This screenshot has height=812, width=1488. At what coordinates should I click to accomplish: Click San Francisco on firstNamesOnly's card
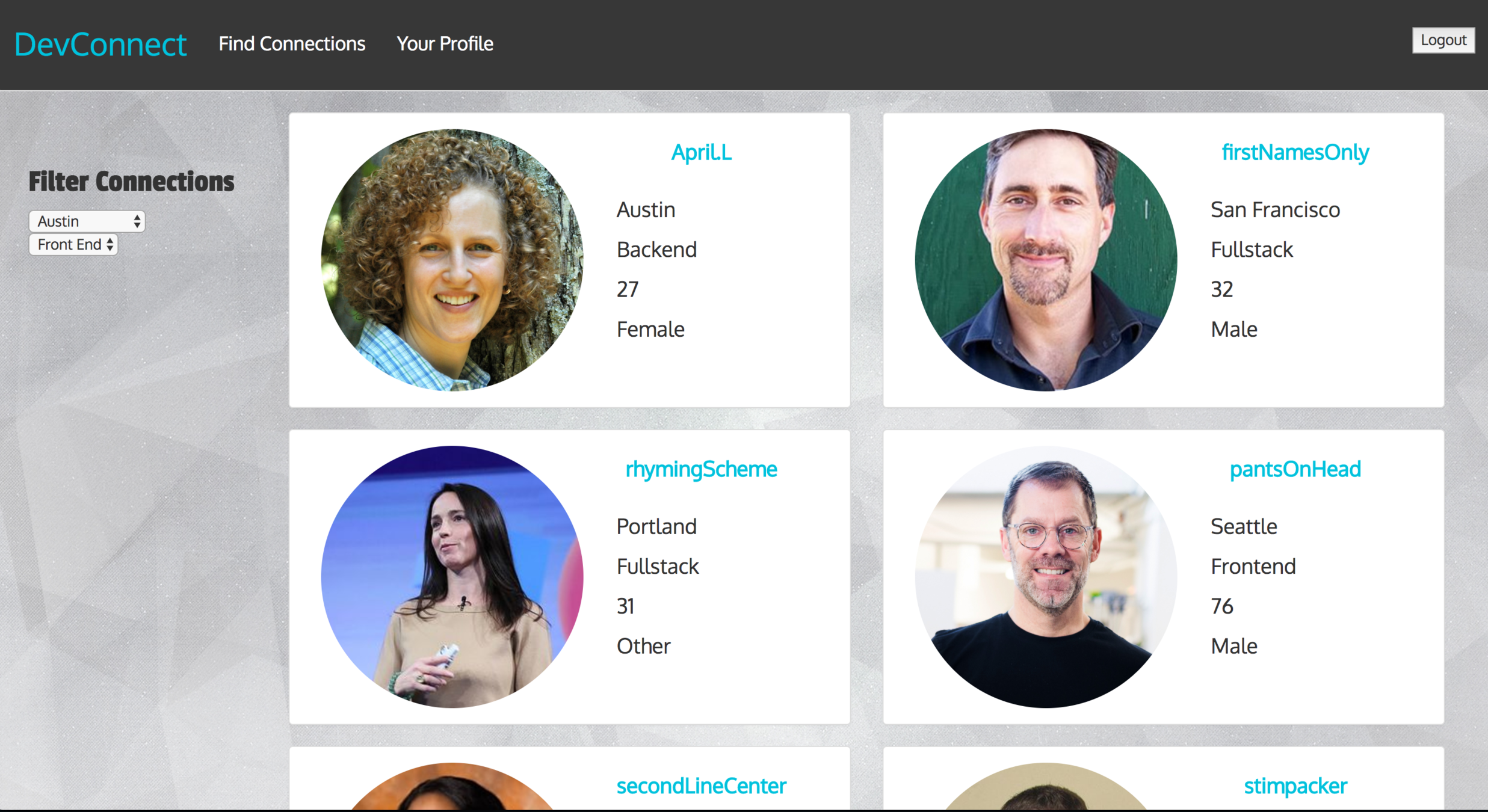1275,210
